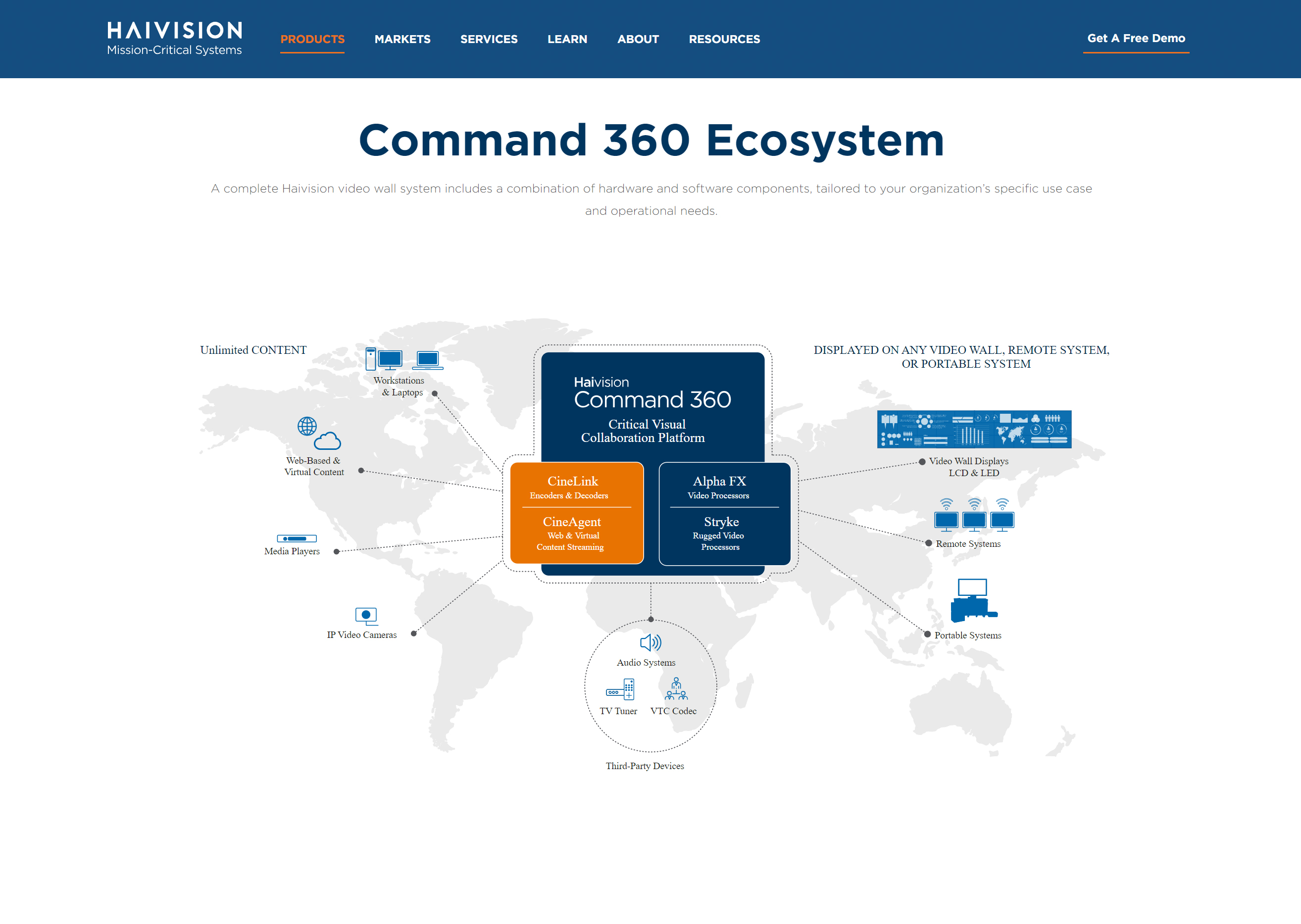The width and height of the screenshot is (1301, 924).
Task: Click the video wall display thumbnail
Action: point(974,429)
